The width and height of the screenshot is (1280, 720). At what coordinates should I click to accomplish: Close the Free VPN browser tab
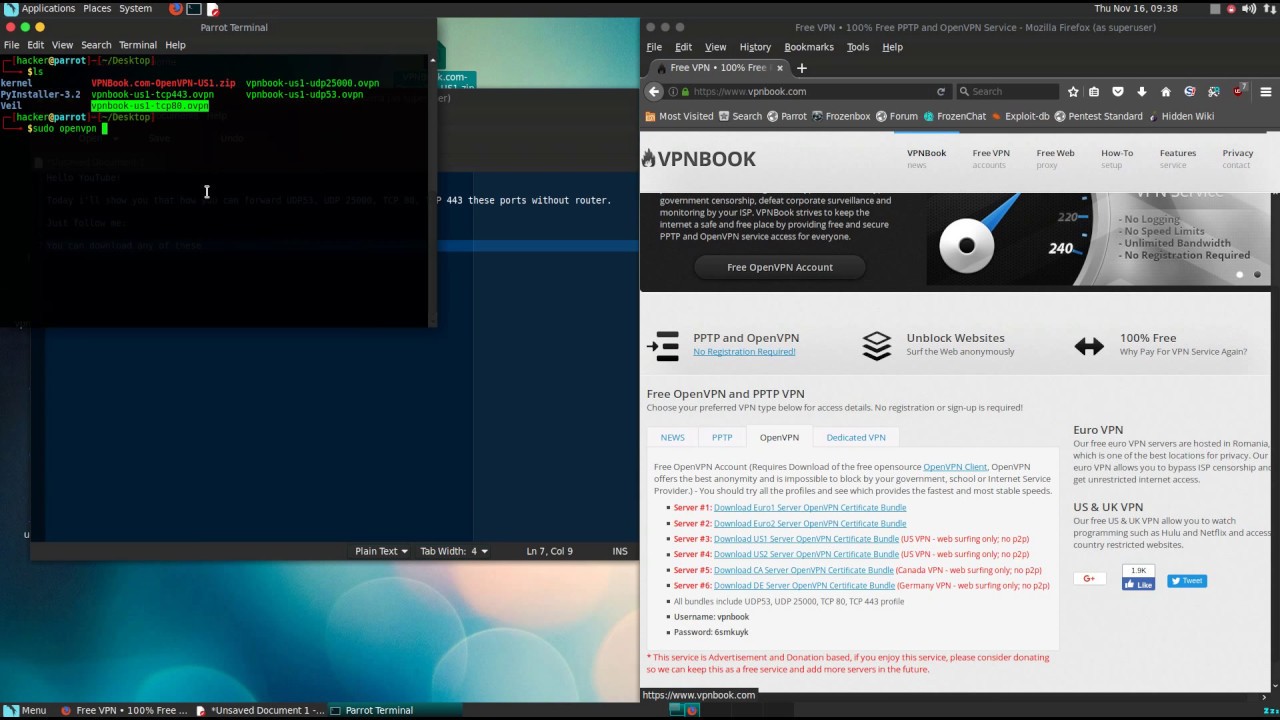(780, 68)
